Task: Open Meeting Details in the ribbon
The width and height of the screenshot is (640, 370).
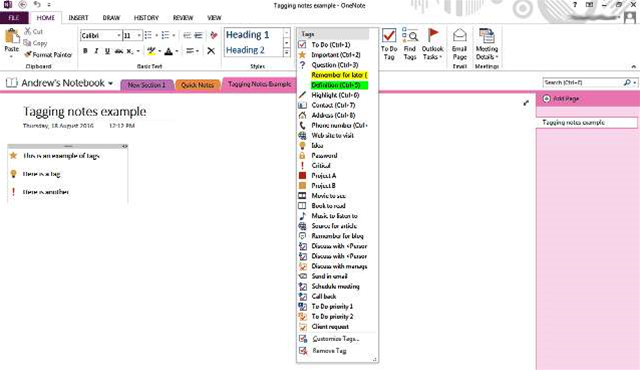Action: pyautogui.click(x=487, y=44)
